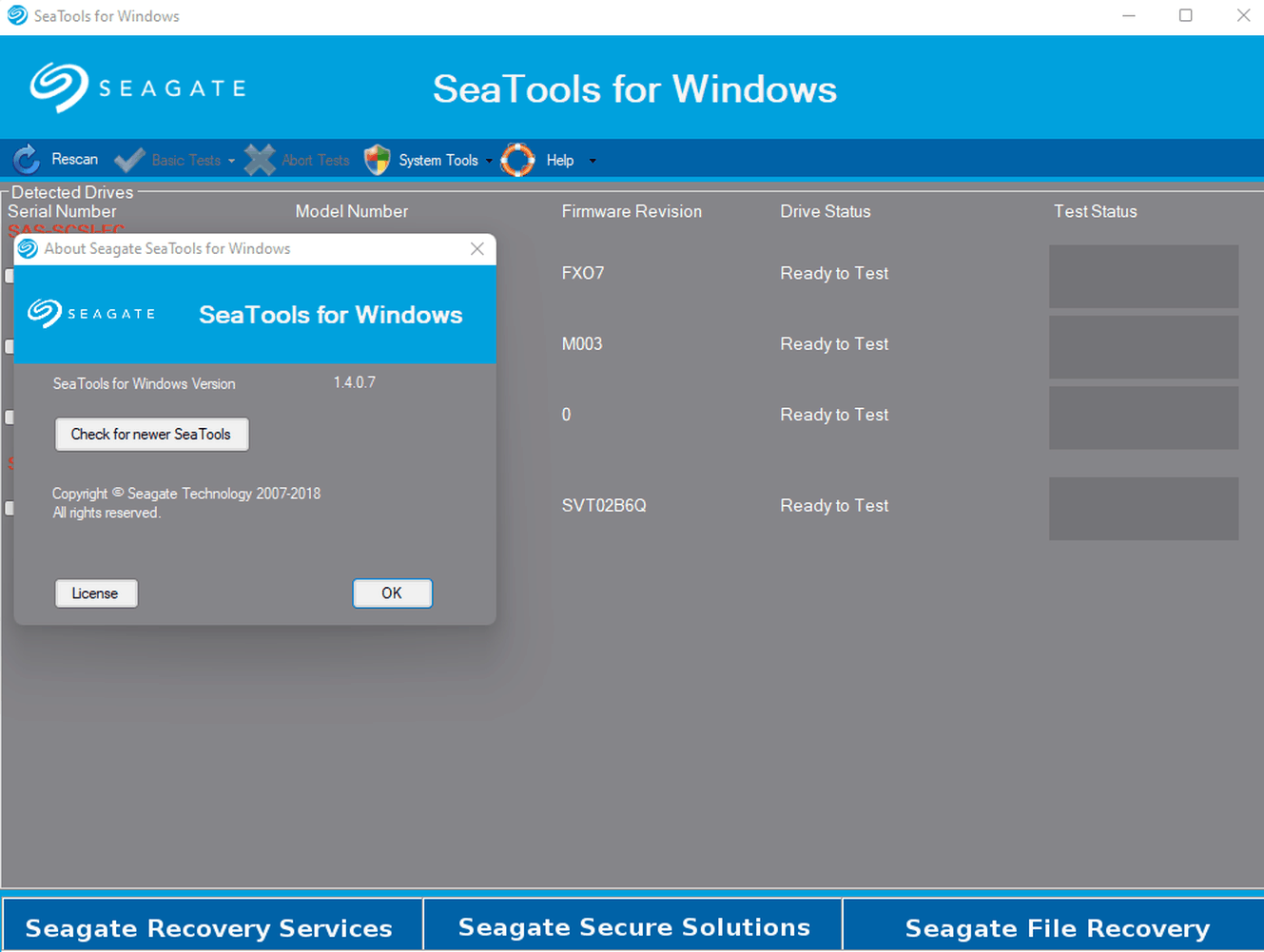Click the Help lifebuoy icon
Screen dimensions: 1264x952
[518, 160]
